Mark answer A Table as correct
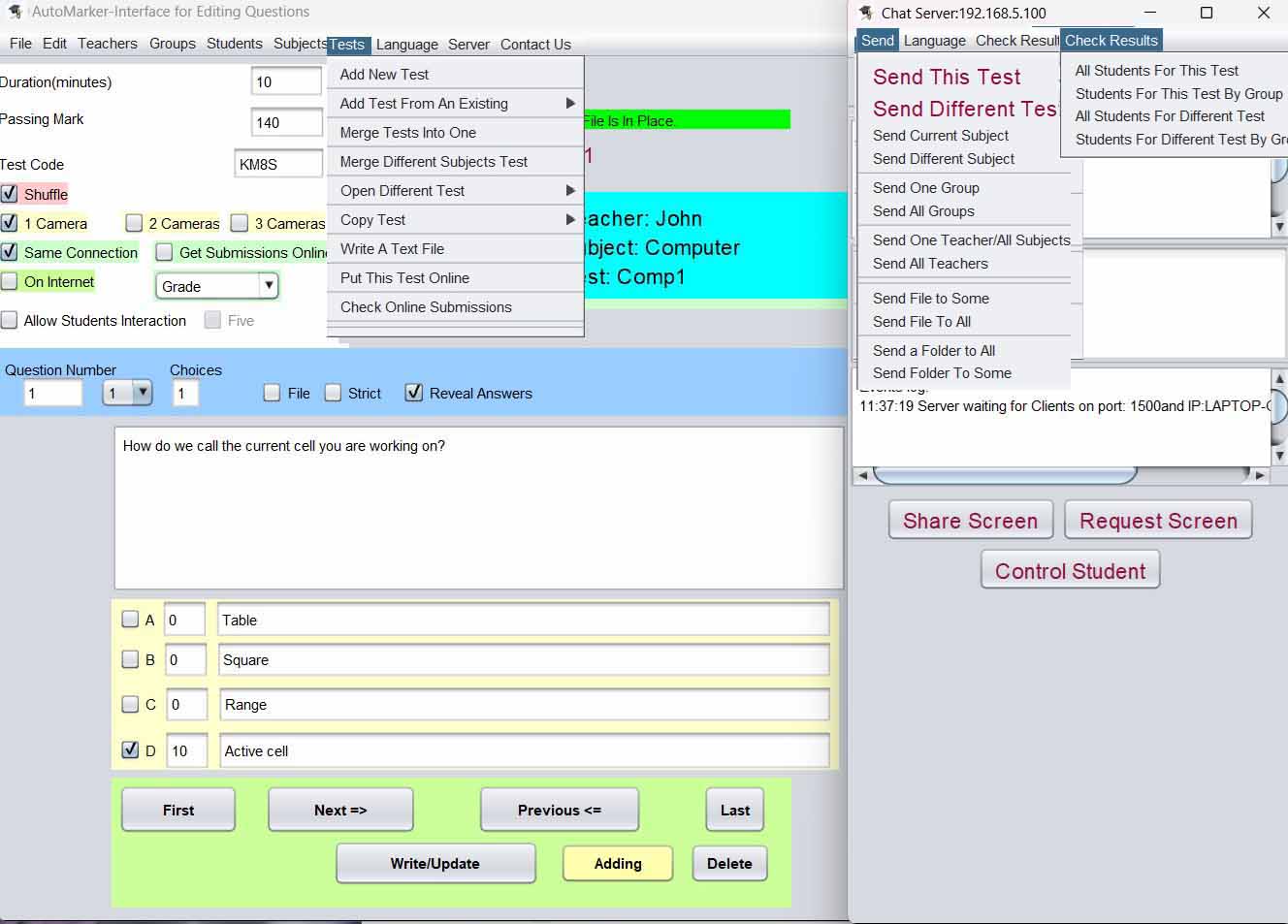 (x=130, y=619)
